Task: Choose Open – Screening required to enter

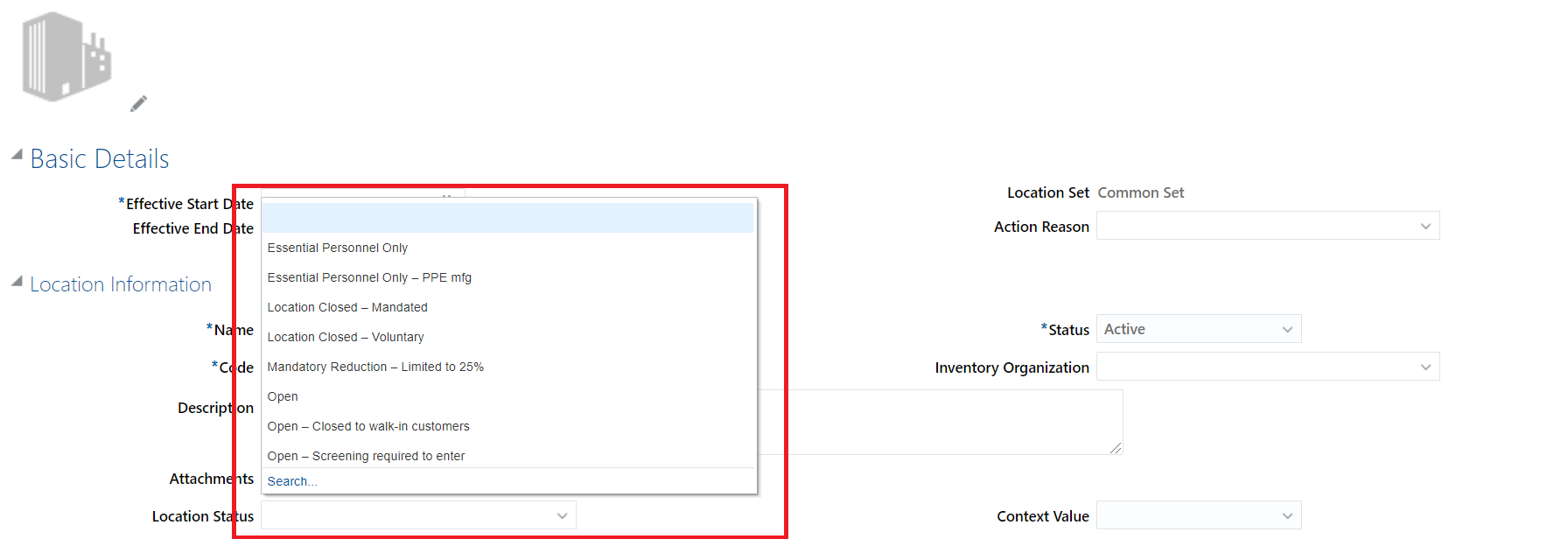Action: tap(365, 456)
